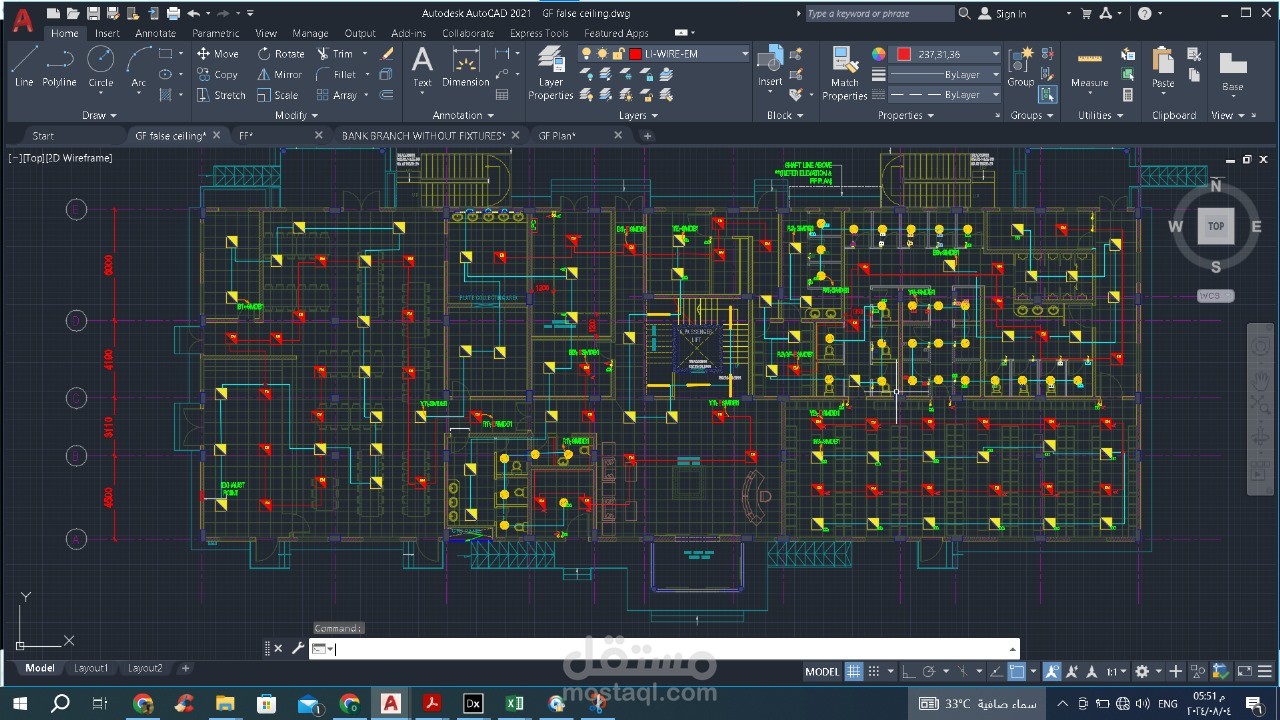Click the Undo arrow in quick access toolbar
Screen dimensions: 1280x720
click(194, 13)
